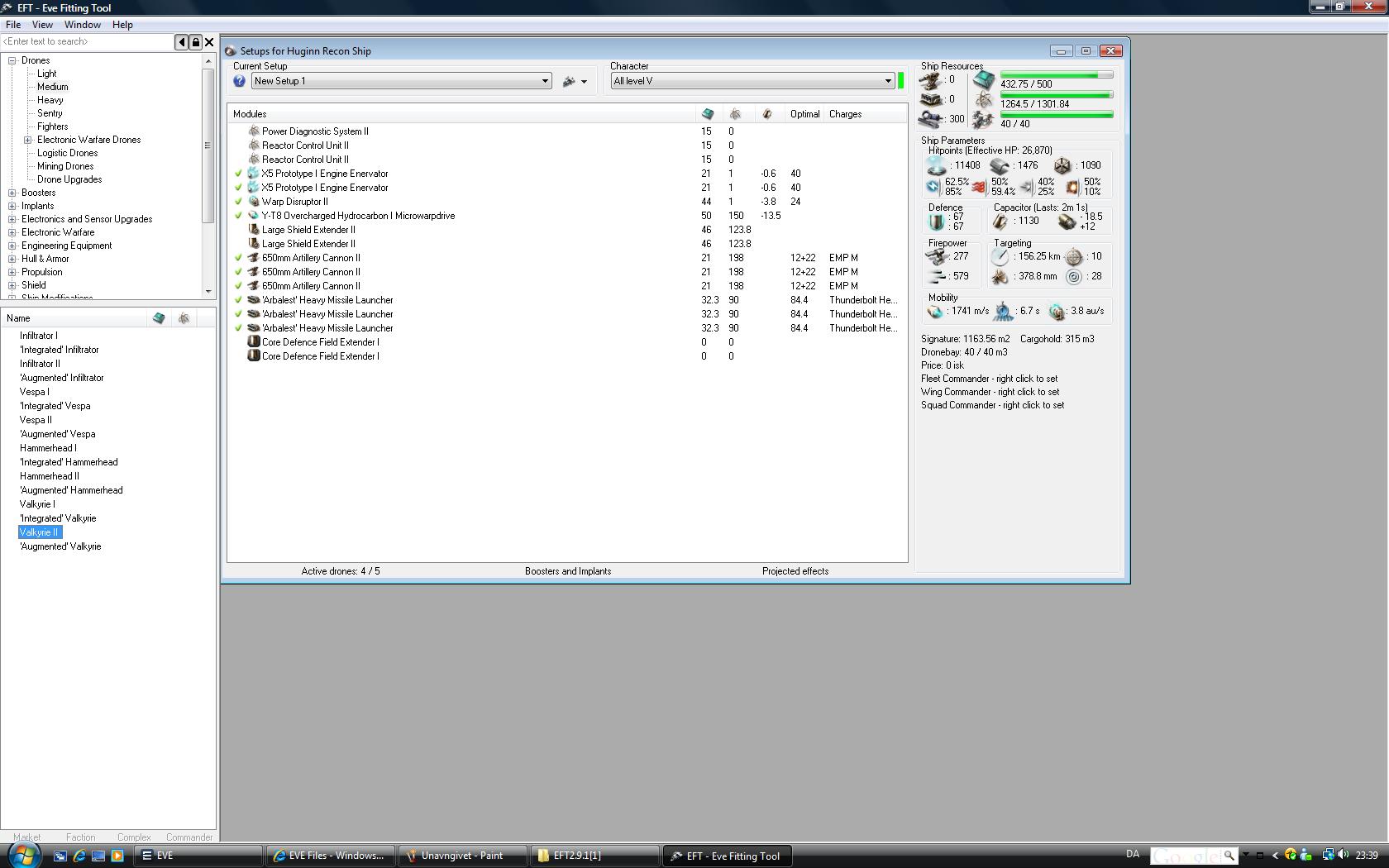The image size is (1389, 868).
Task: Click the missile volley icon showing 579
Action: pos(937,277)
